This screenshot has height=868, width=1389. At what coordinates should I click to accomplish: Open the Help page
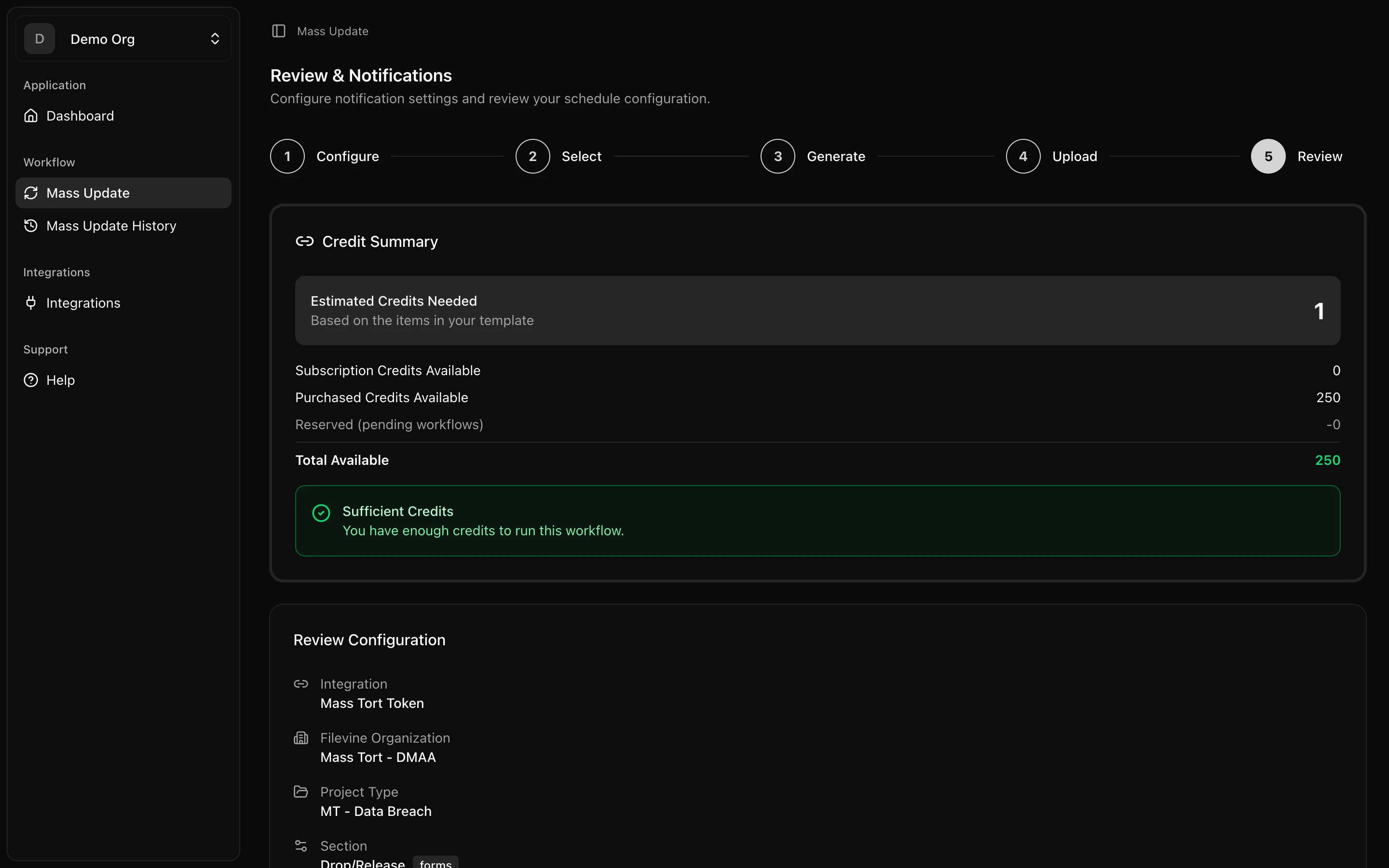click(x=61, y=380)
